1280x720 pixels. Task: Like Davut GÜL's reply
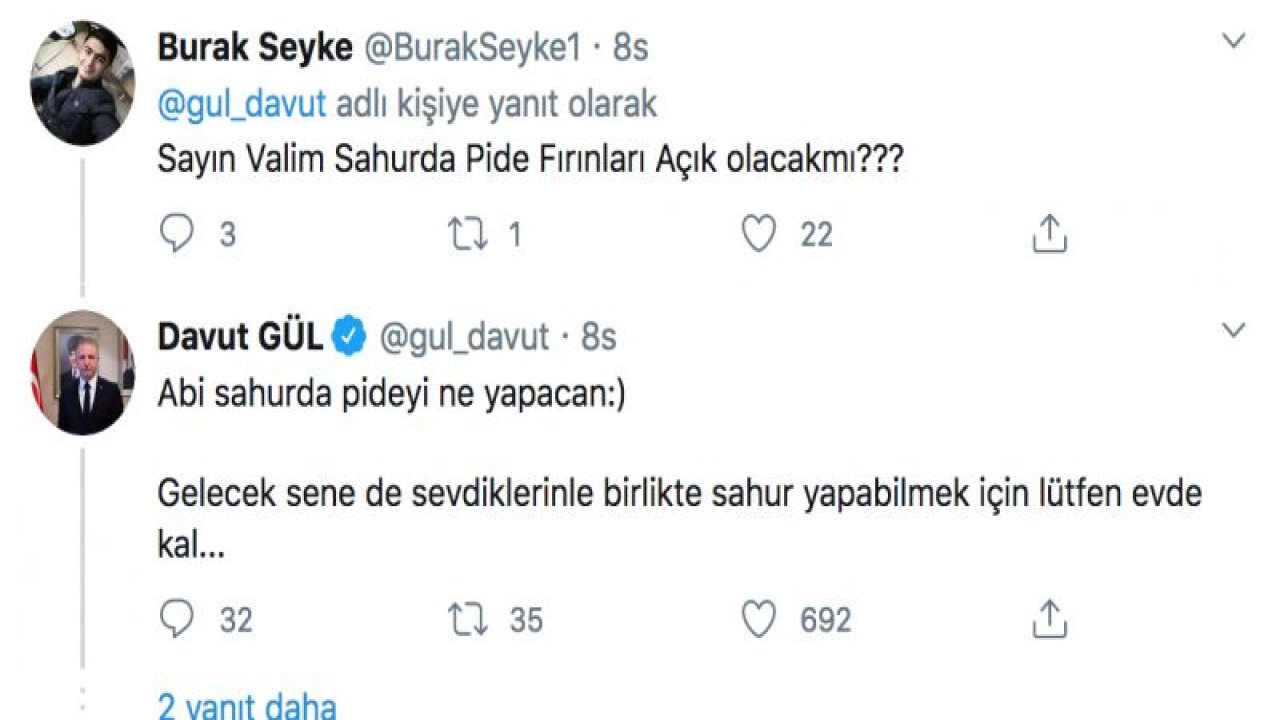(x=759, y=617)
